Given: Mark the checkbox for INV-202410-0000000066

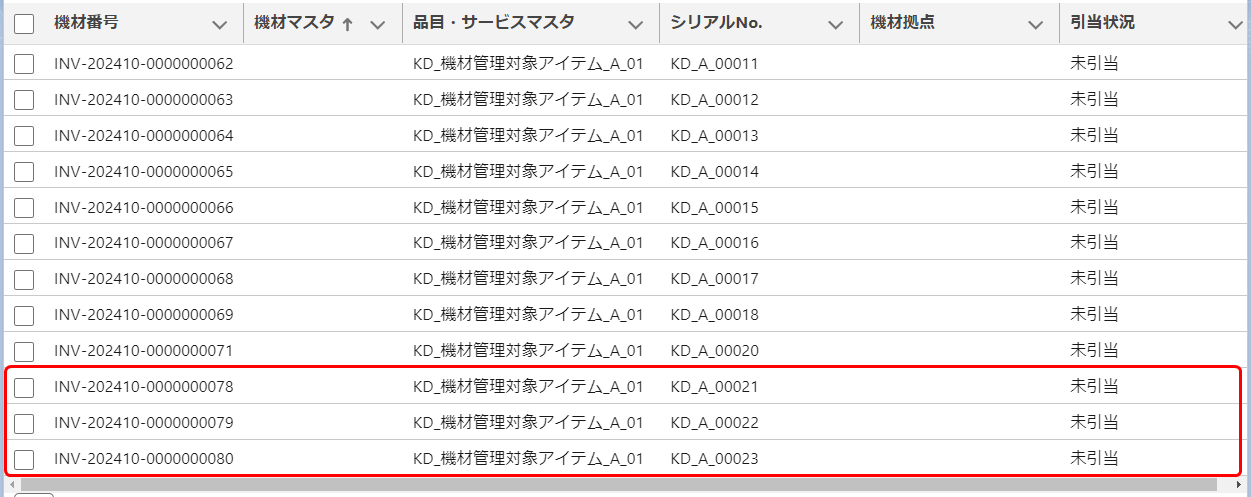Looking at the screenshot, I should tap(24, 208).
